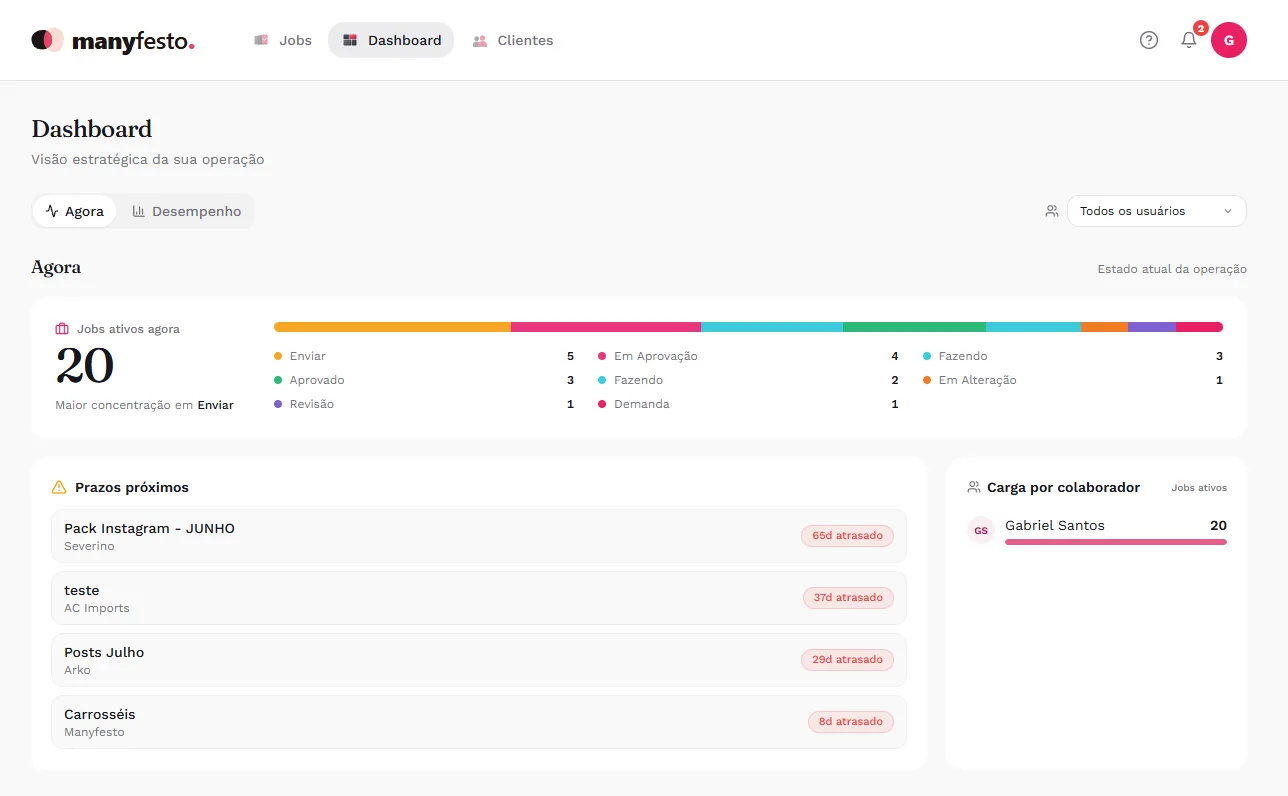Click the green Aprovado segment of status bar
The height and width of the screenshot is (796, 1288).
tap(914, 327)
